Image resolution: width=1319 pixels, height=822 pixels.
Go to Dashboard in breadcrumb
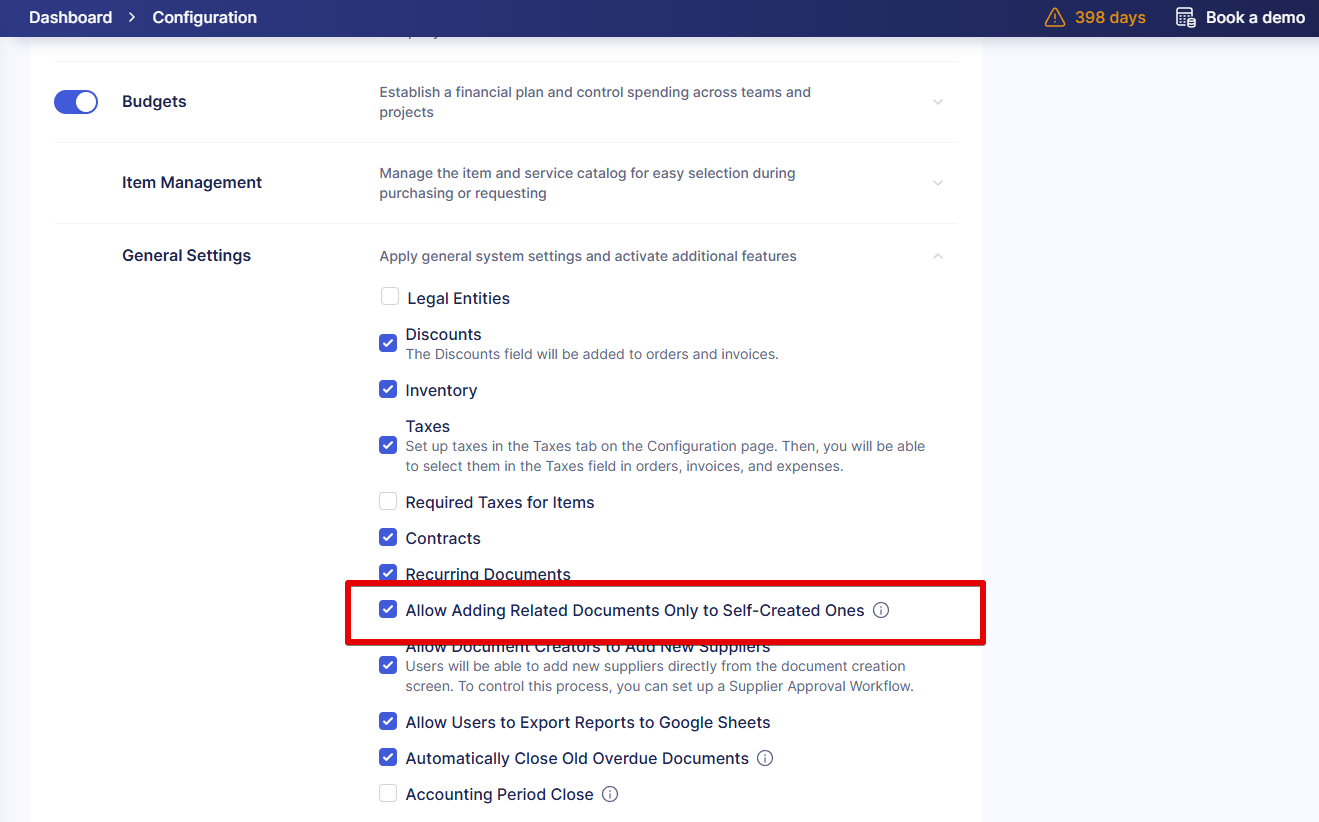click(x=70, y=18)
